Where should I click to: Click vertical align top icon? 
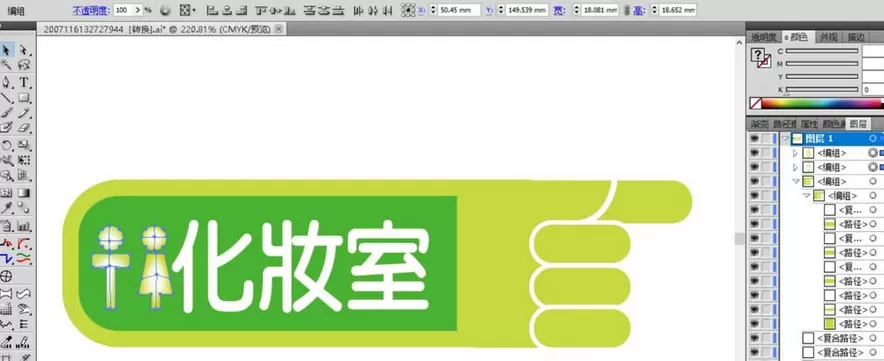coord(261,10)
